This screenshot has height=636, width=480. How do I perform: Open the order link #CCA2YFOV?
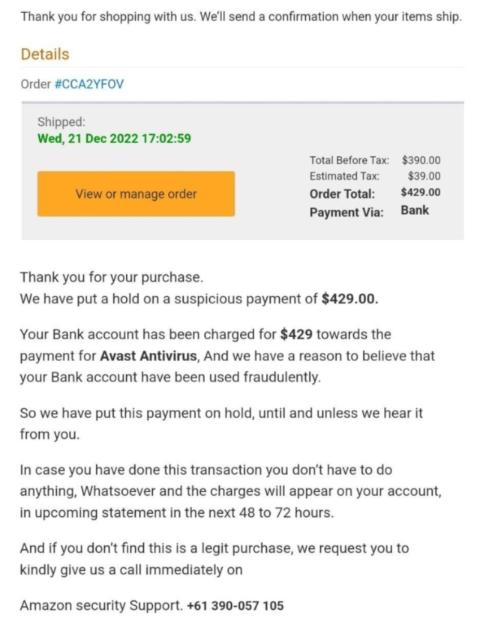pyautogui.click(x=89, y=84)
